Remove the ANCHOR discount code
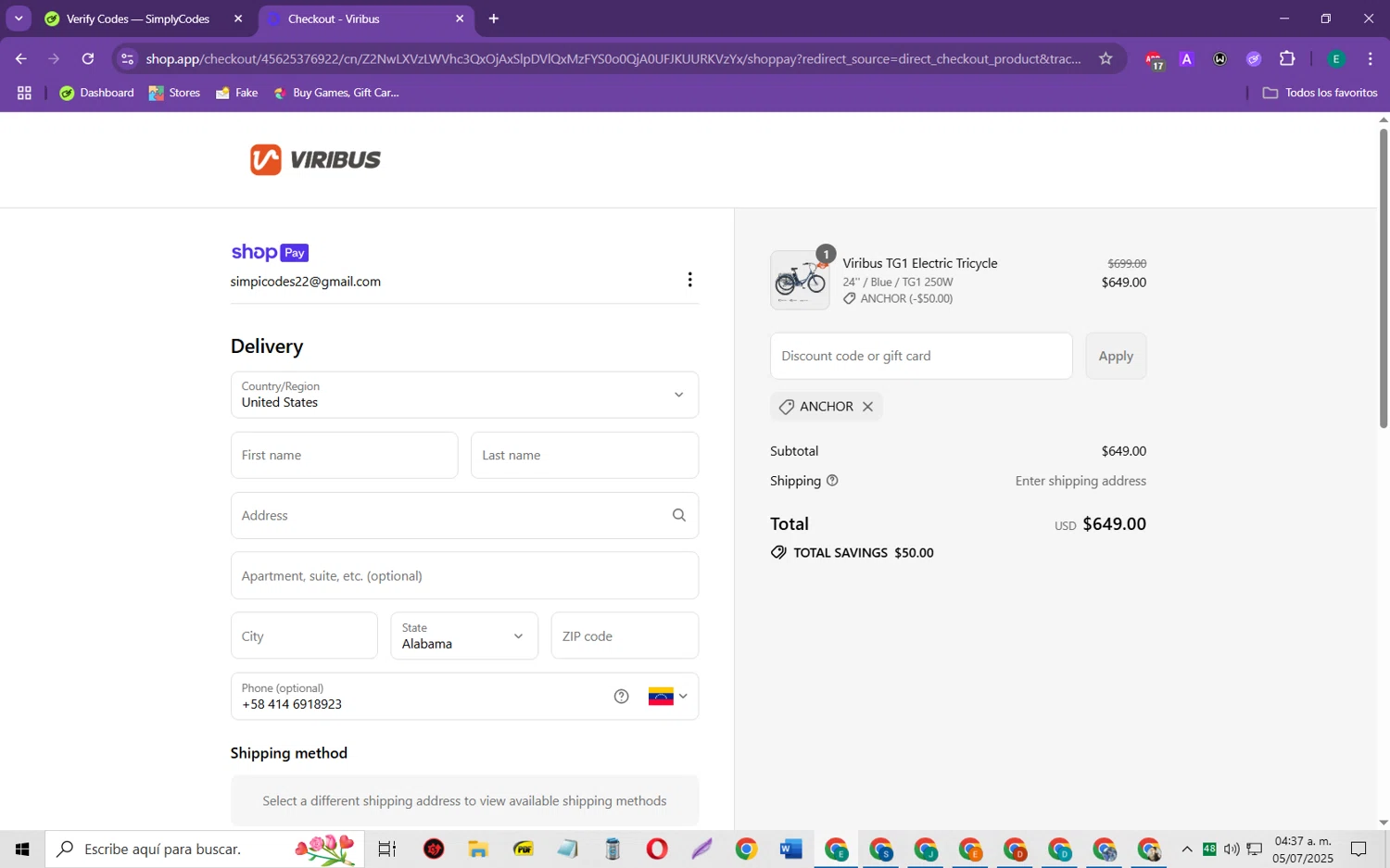This screenshot has height=868, width=1390. [867, 407]
